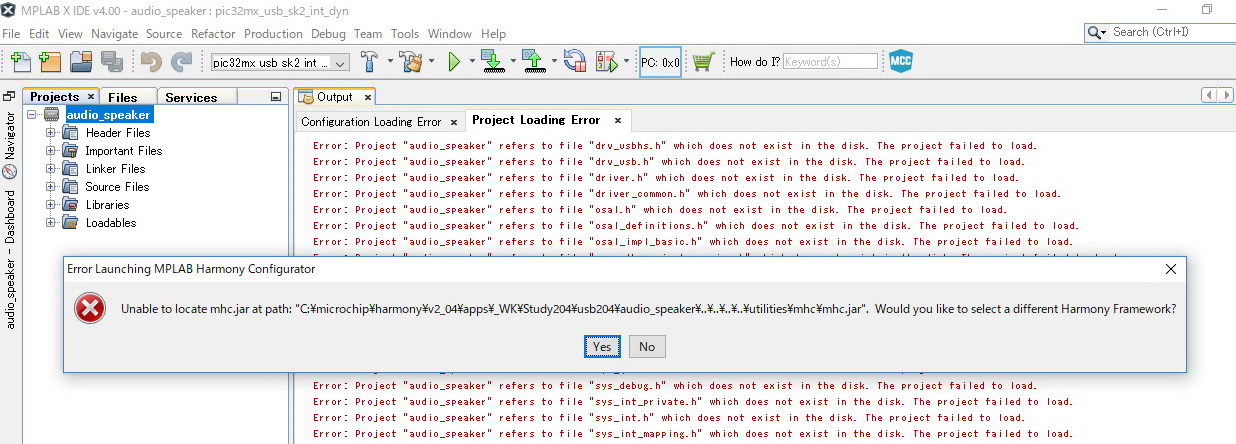Click the New File toolbar icon
The height and width of the screenshot is (444, 1236).
pos(20,62)
